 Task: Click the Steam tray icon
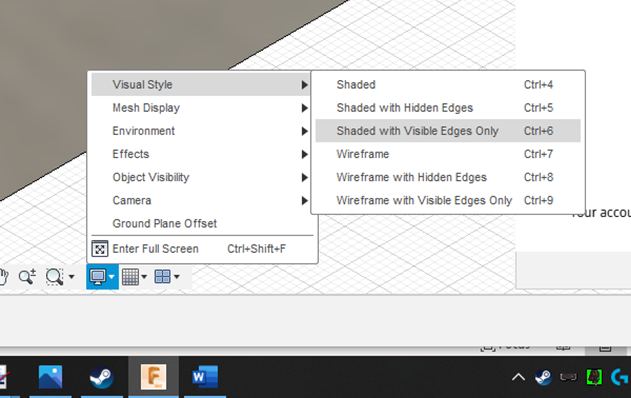(543, 377)
